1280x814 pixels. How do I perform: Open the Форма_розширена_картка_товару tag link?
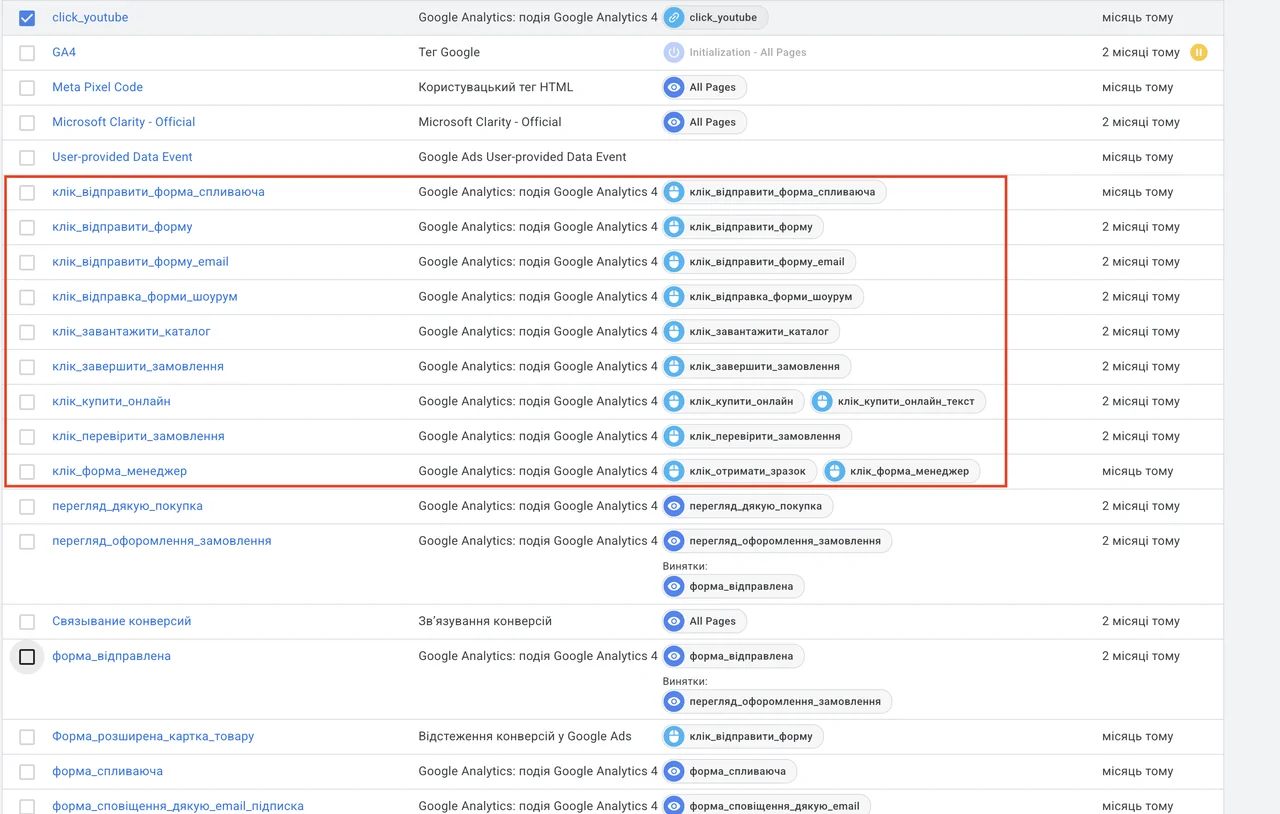pyautogui.click(x=153, y=736)
